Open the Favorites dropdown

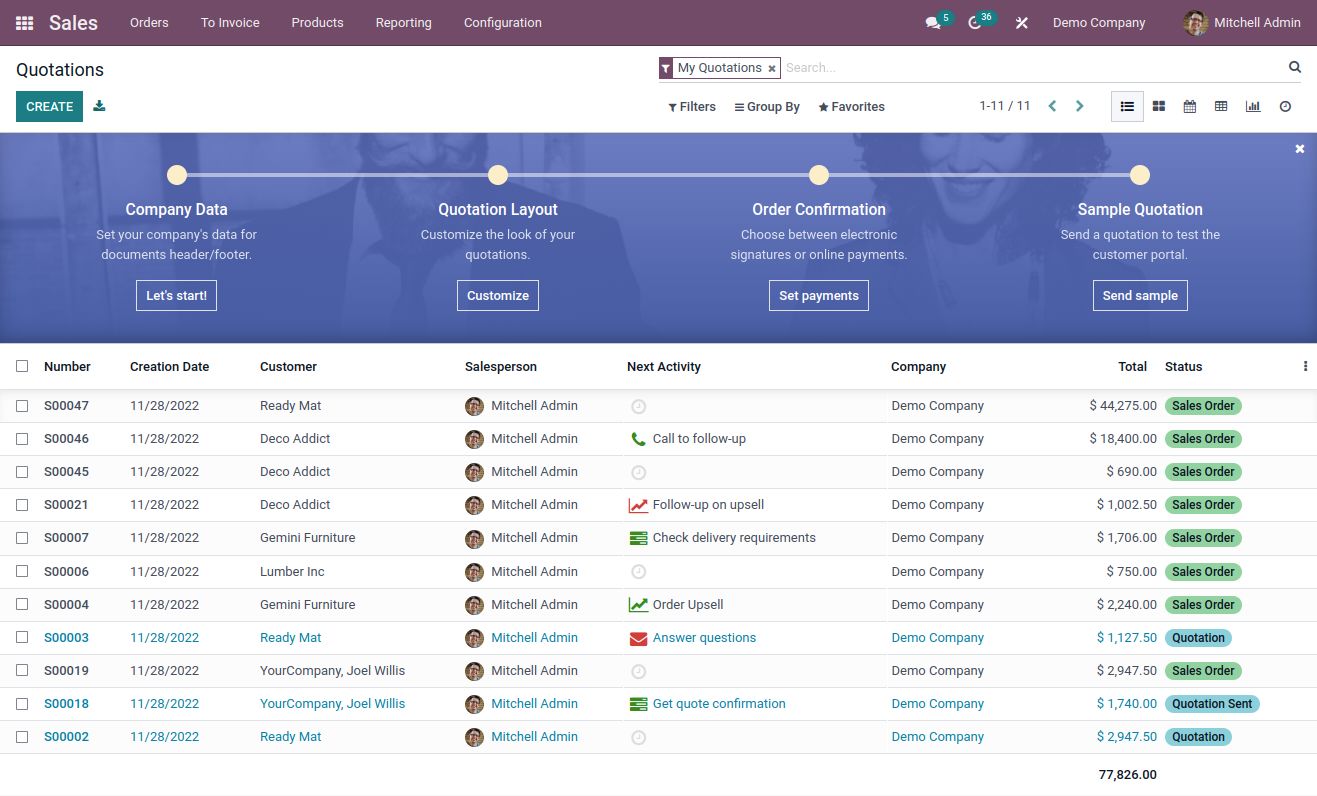tap(851, 107)
